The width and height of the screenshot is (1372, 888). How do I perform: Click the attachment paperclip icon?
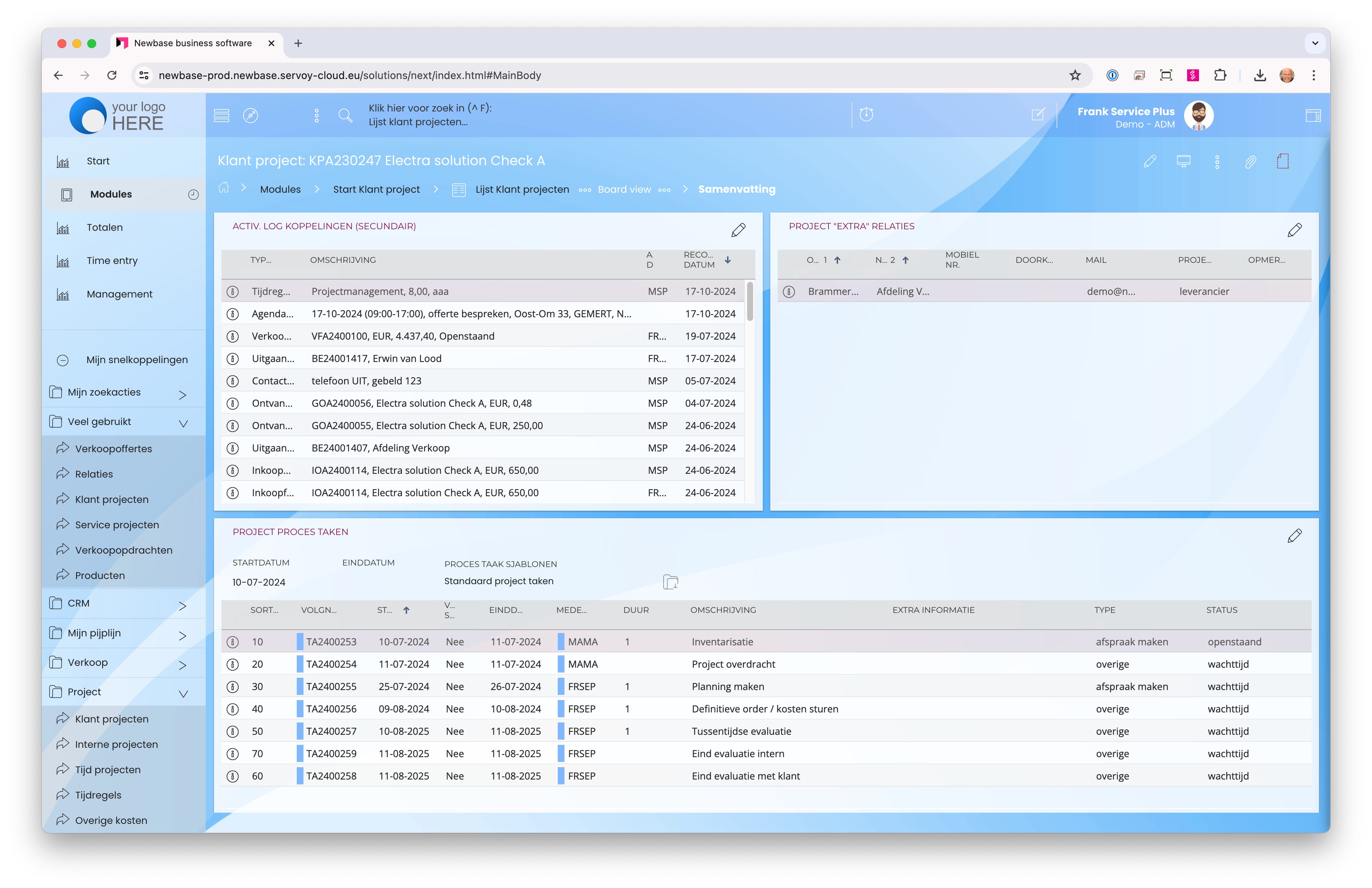pyautogui.click(x=1250, y=162)
